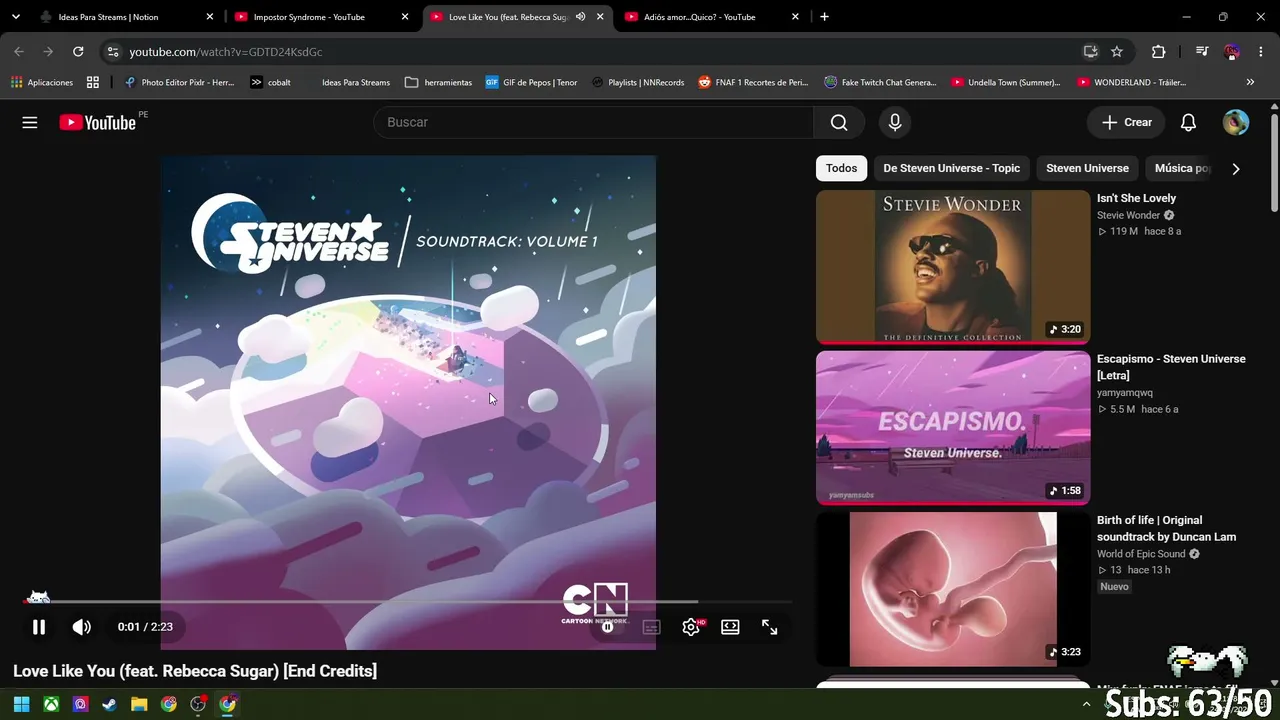
Task: Open the GIF de Pepos Tenor bookmark
Action: pyautogui.click(x=531, y=82)
